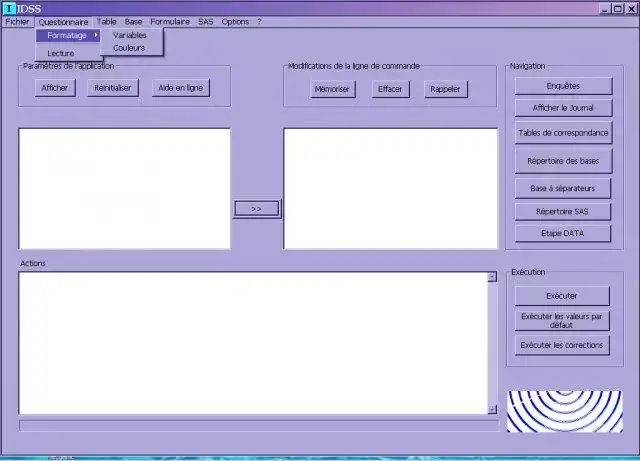Viewport: 640px width, 461px height.
Task: Open Tables de correspondance
Action: tap(563, 133)
